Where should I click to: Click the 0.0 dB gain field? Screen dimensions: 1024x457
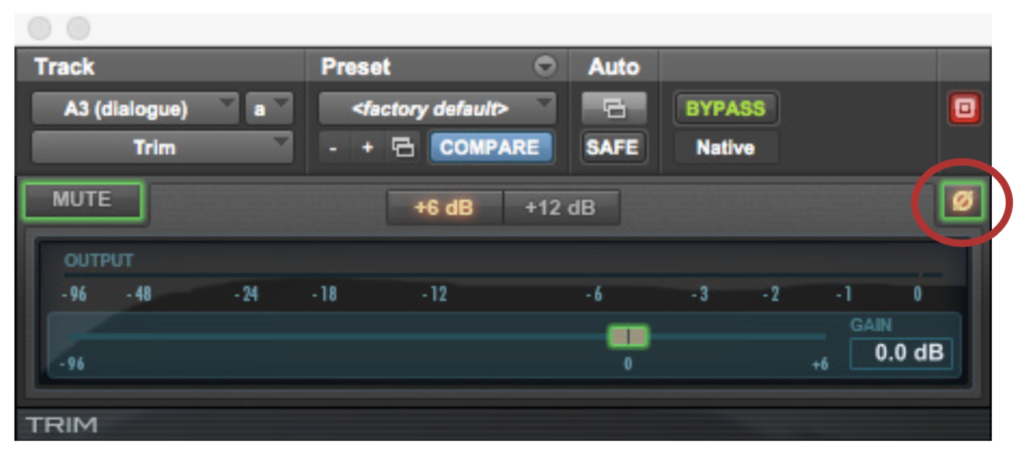click(901, 353)
